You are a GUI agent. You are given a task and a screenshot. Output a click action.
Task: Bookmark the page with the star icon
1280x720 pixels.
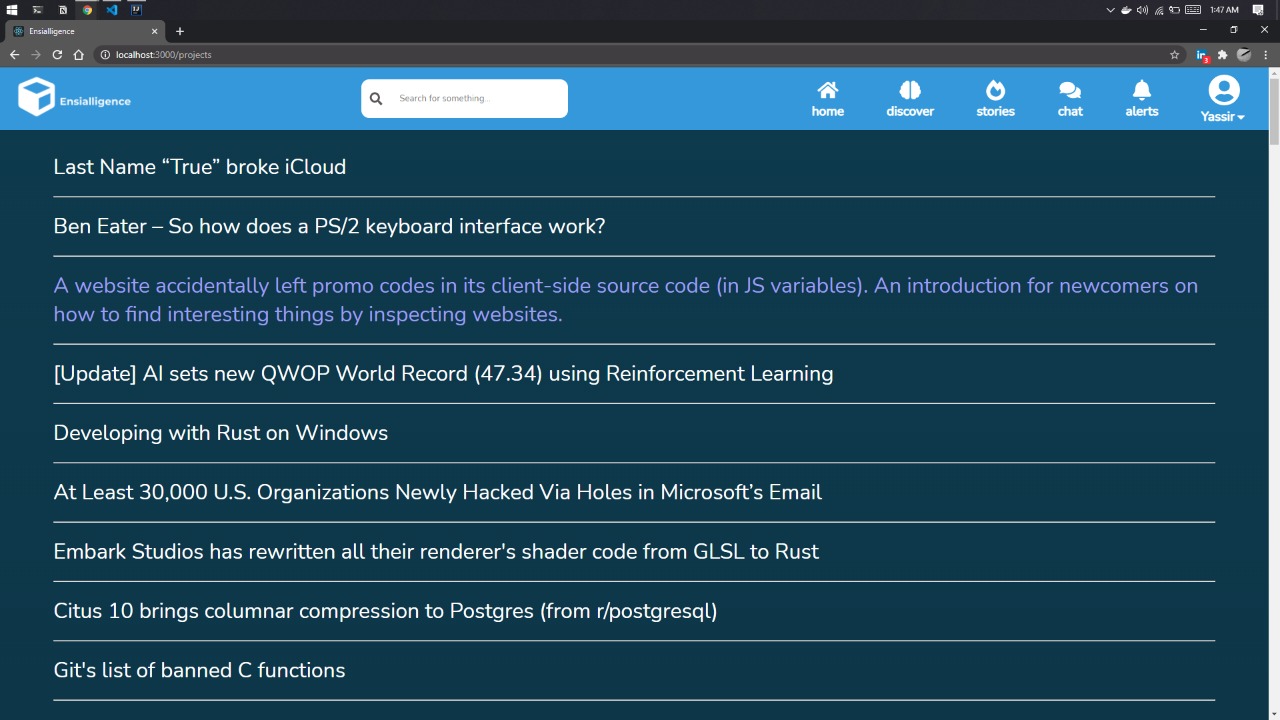tap(1175, 55)
